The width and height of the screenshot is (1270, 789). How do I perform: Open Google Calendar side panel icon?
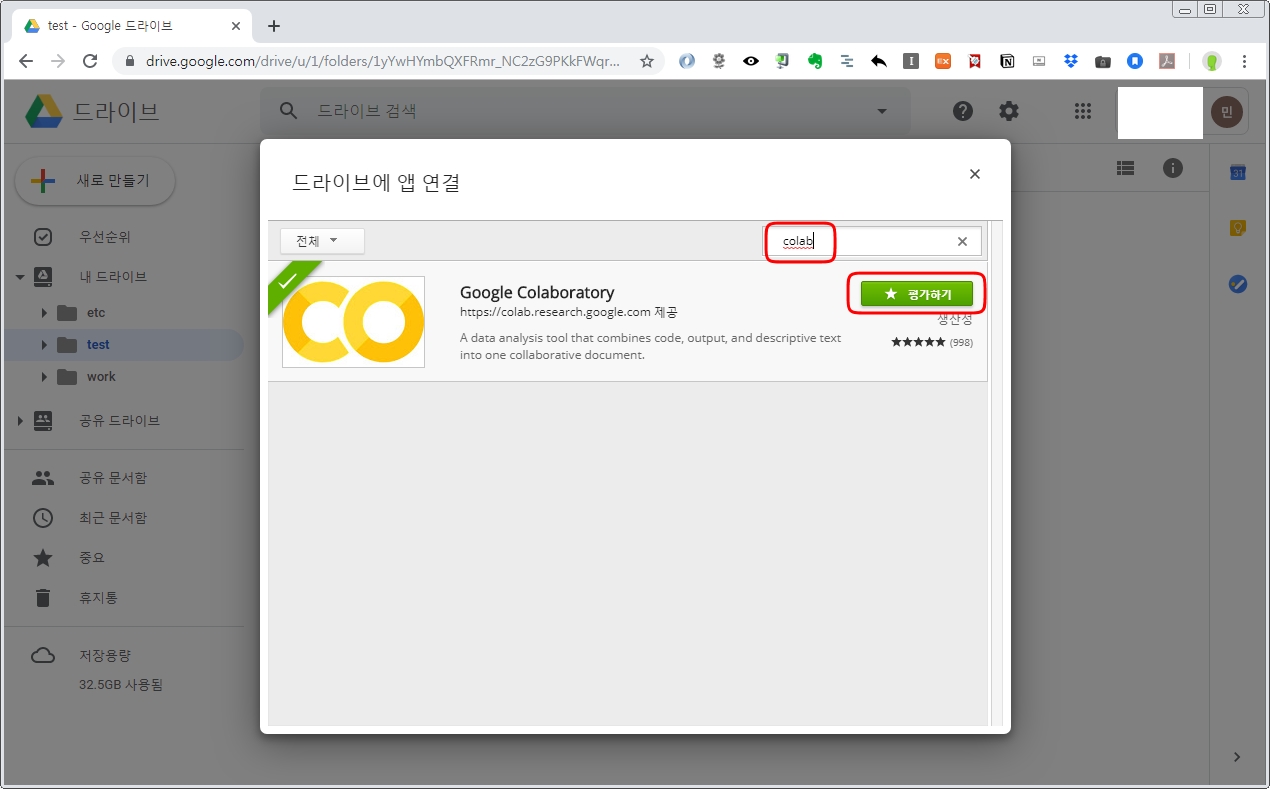click(1237, 173)
